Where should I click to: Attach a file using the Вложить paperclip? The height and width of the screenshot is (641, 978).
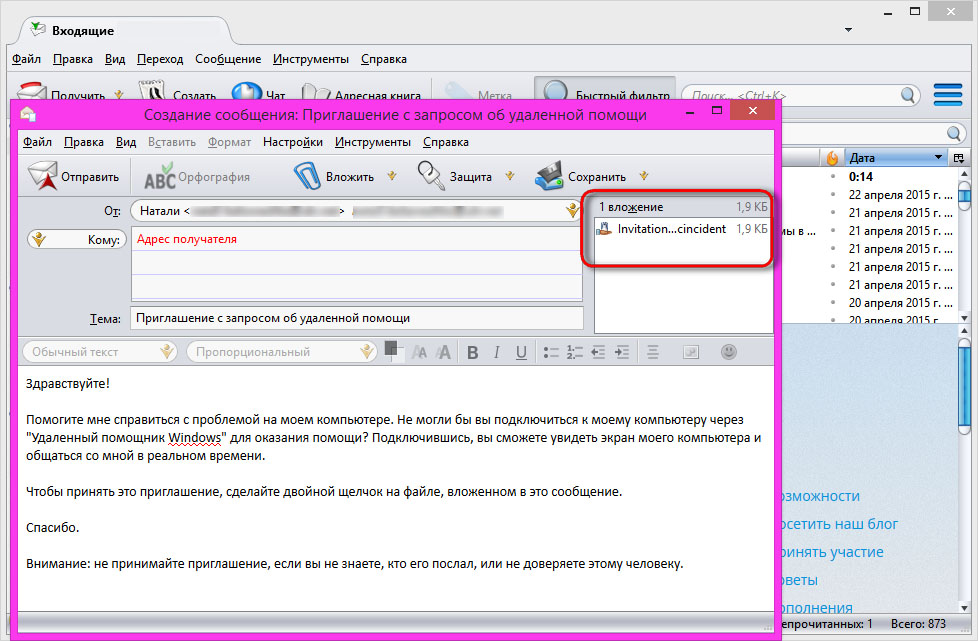[x=334, y=176]
